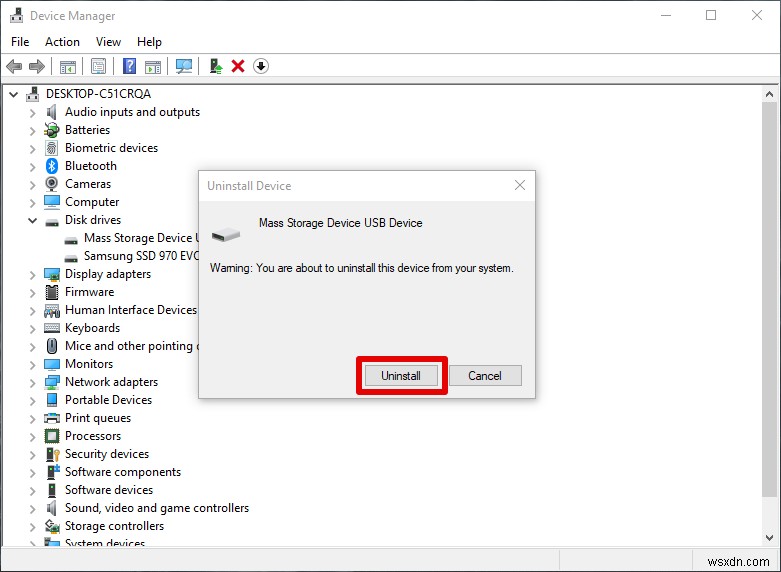Click the Storage controllers icon

tap(52, 526)
